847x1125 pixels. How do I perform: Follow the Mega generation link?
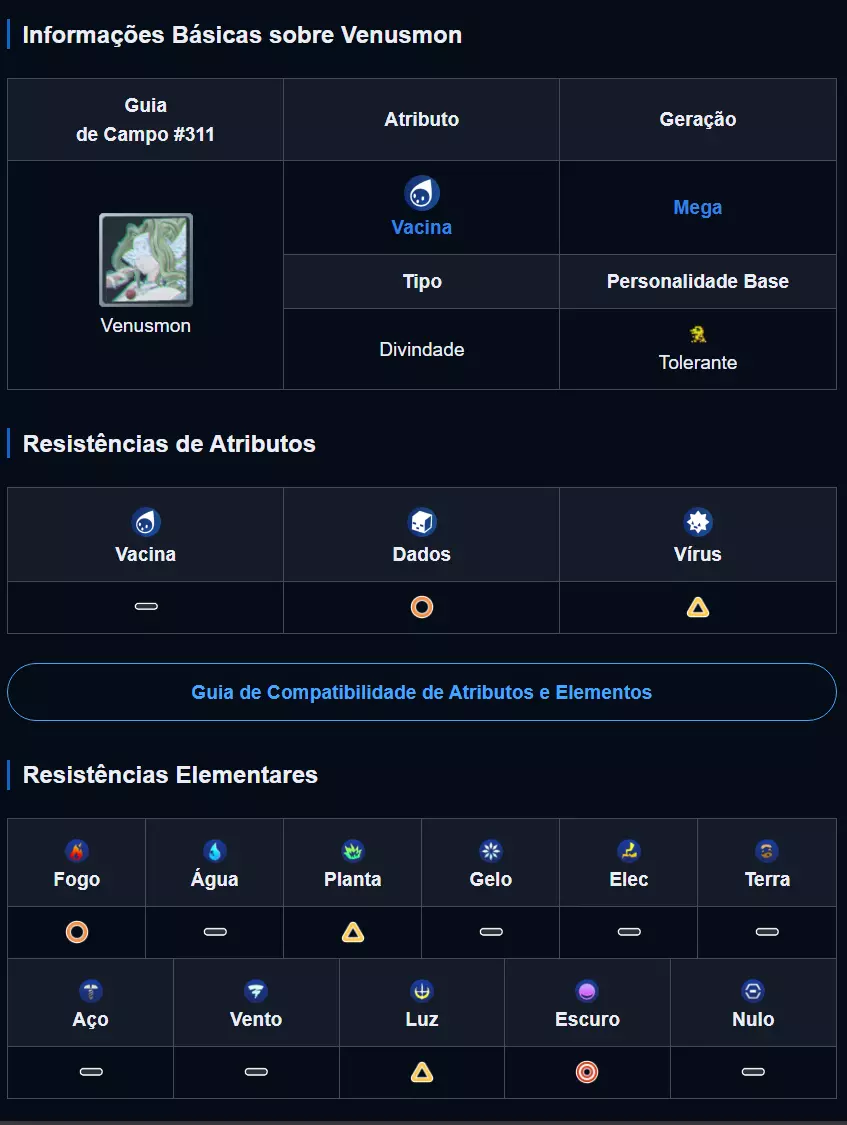click(698, 208)
